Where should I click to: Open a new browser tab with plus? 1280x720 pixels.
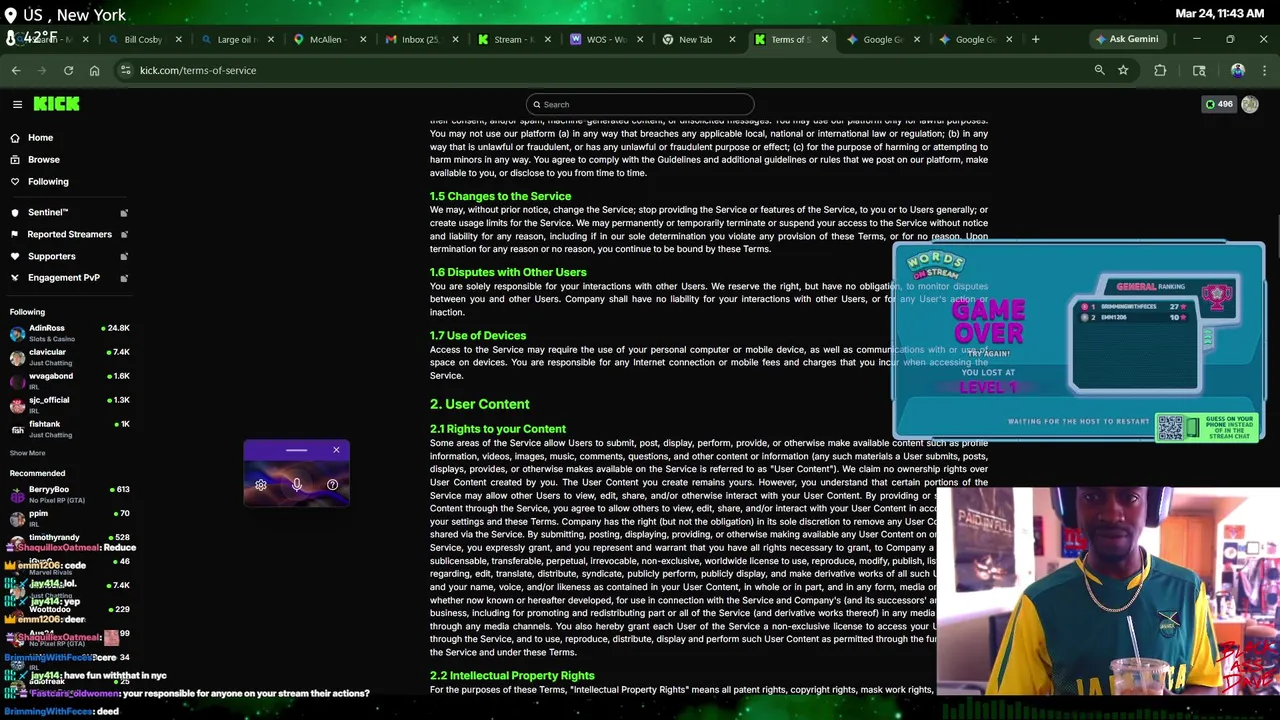click(1035, 39)
